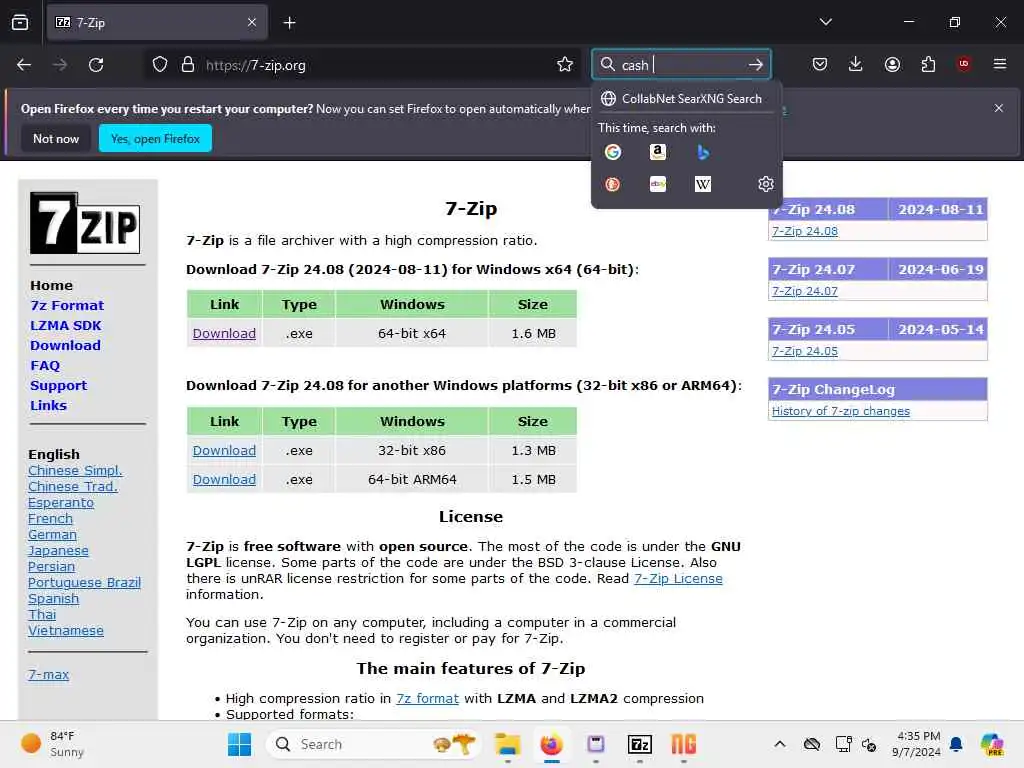Open Firefox application hamburger menu

point(1000,64)
